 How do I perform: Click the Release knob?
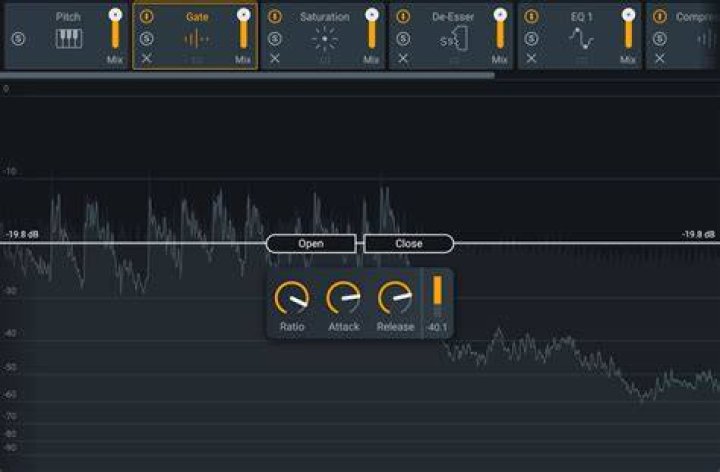coord(395,298)
